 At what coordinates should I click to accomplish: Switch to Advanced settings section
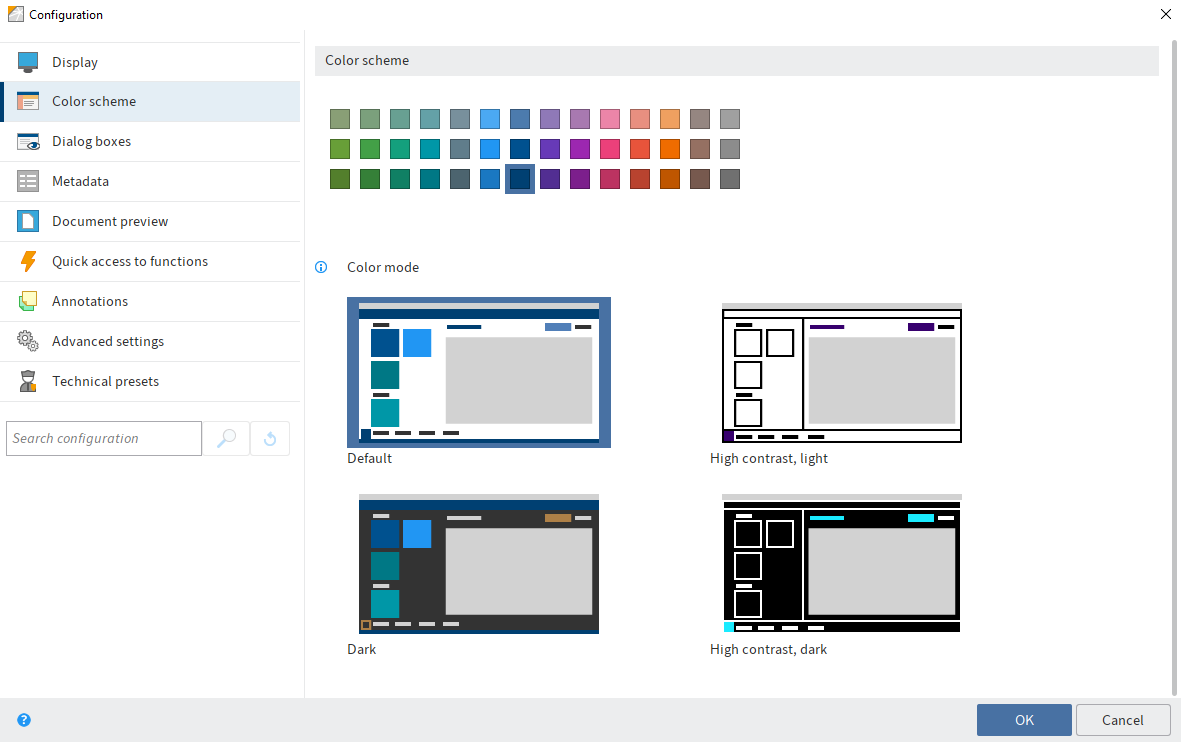coord(108,342)
